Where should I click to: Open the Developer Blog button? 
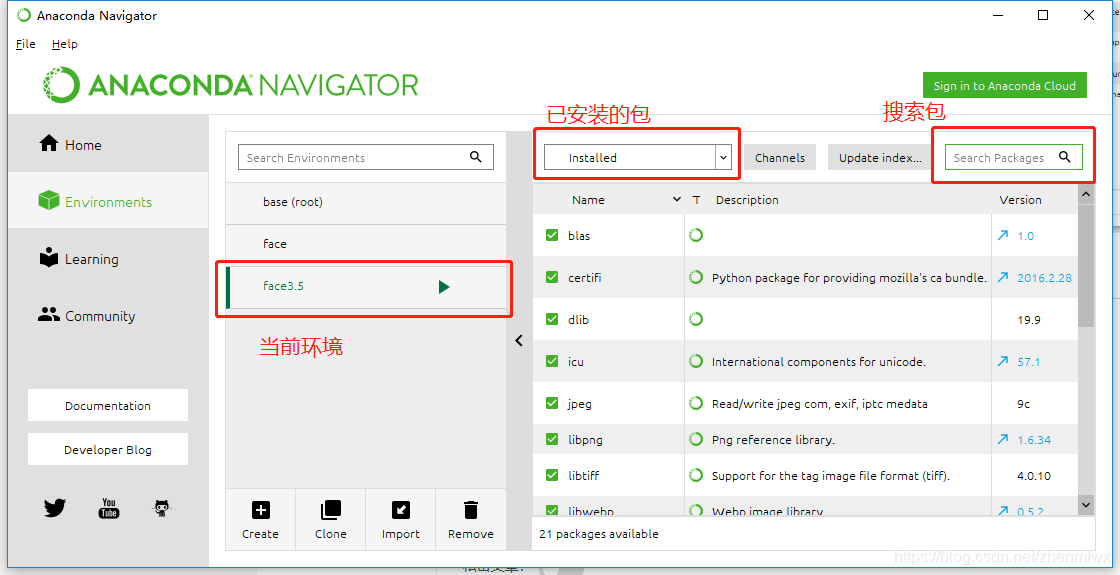(108, 449)
